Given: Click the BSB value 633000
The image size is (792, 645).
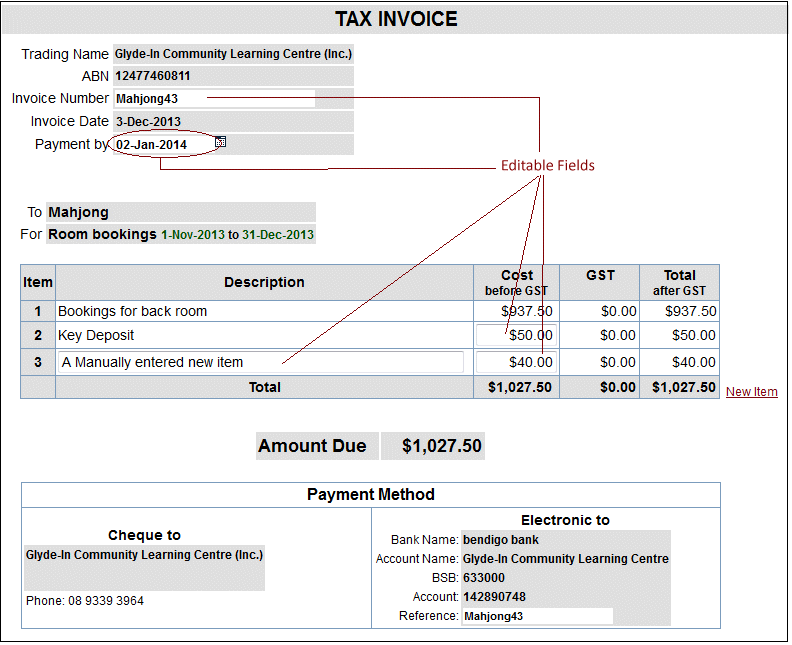Looking at the screenshot, I should tap(484, 578).
